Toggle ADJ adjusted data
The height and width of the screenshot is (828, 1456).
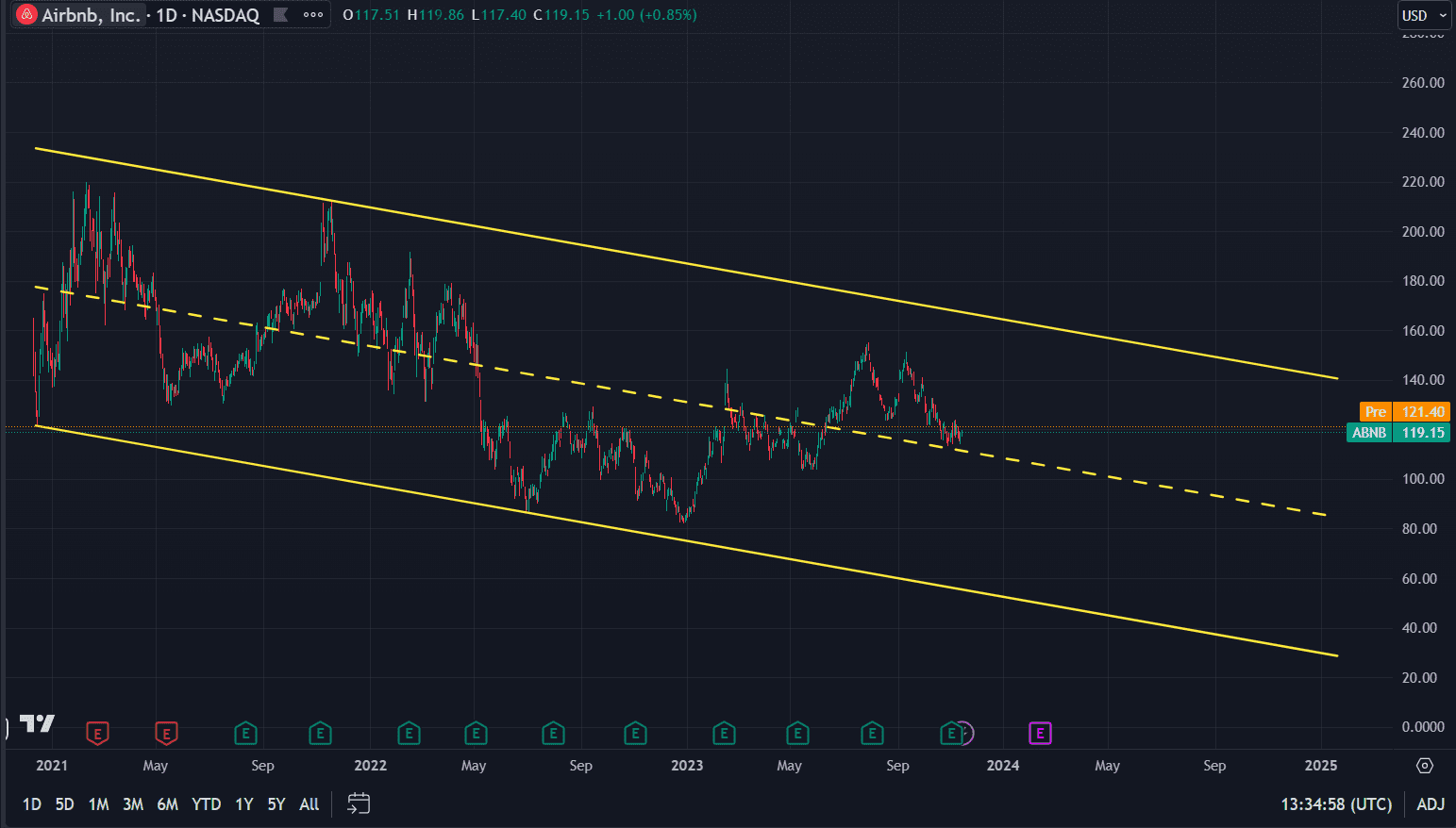pos(1431,804)
